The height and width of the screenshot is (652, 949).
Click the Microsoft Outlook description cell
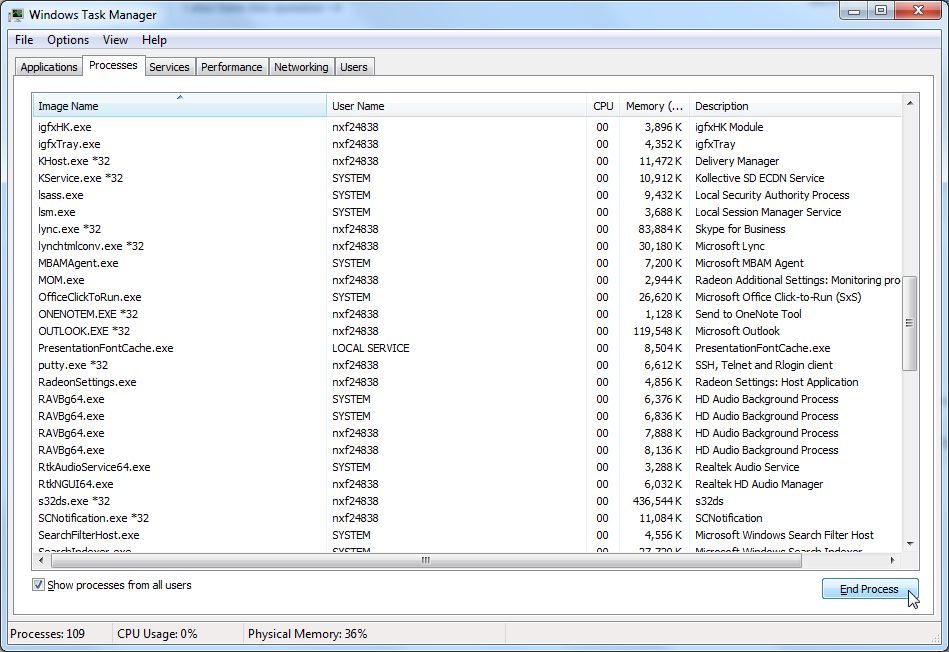point(737,331)
